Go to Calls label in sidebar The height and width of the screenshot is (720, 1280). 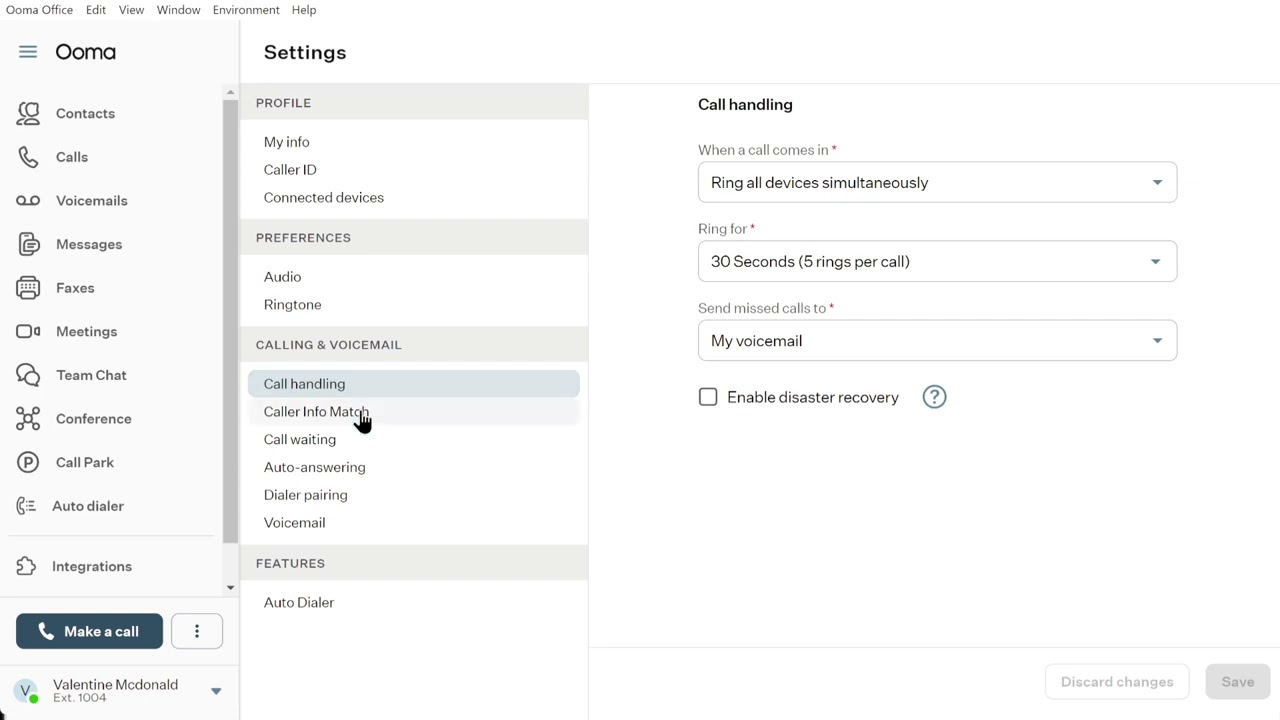coord(72,157)
